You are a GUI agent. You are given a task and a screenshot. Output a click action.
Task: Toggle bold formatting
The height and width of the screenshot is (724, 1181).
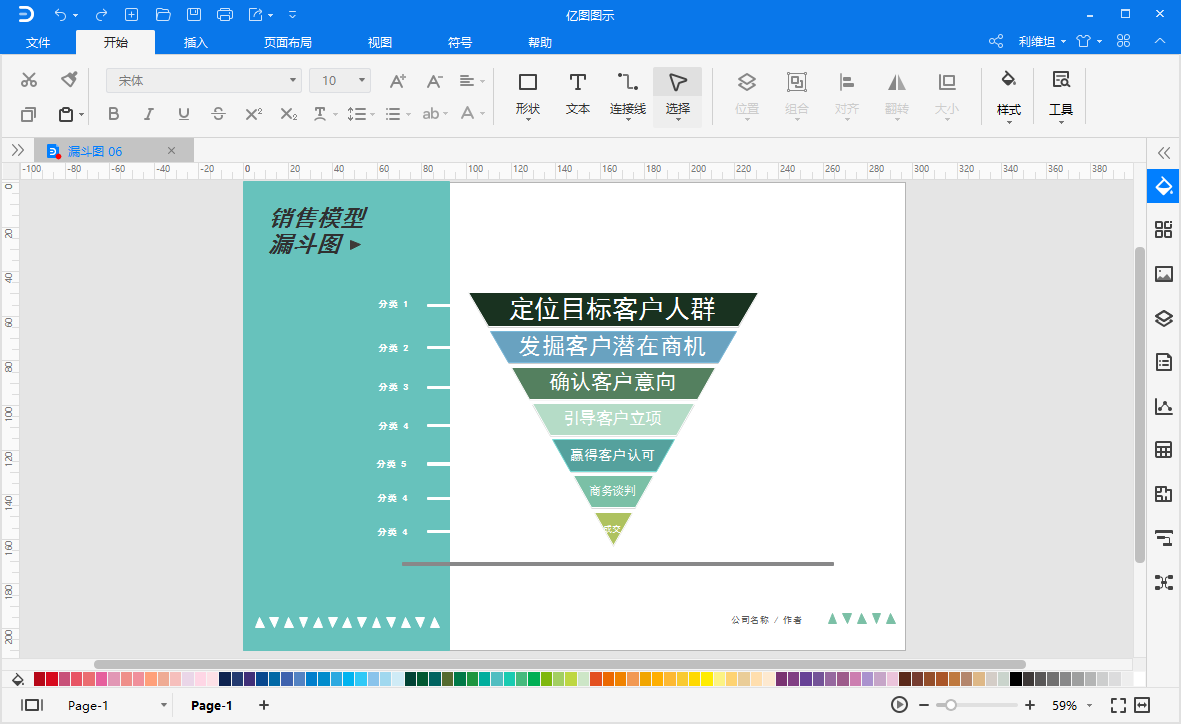tap(114, 114)
